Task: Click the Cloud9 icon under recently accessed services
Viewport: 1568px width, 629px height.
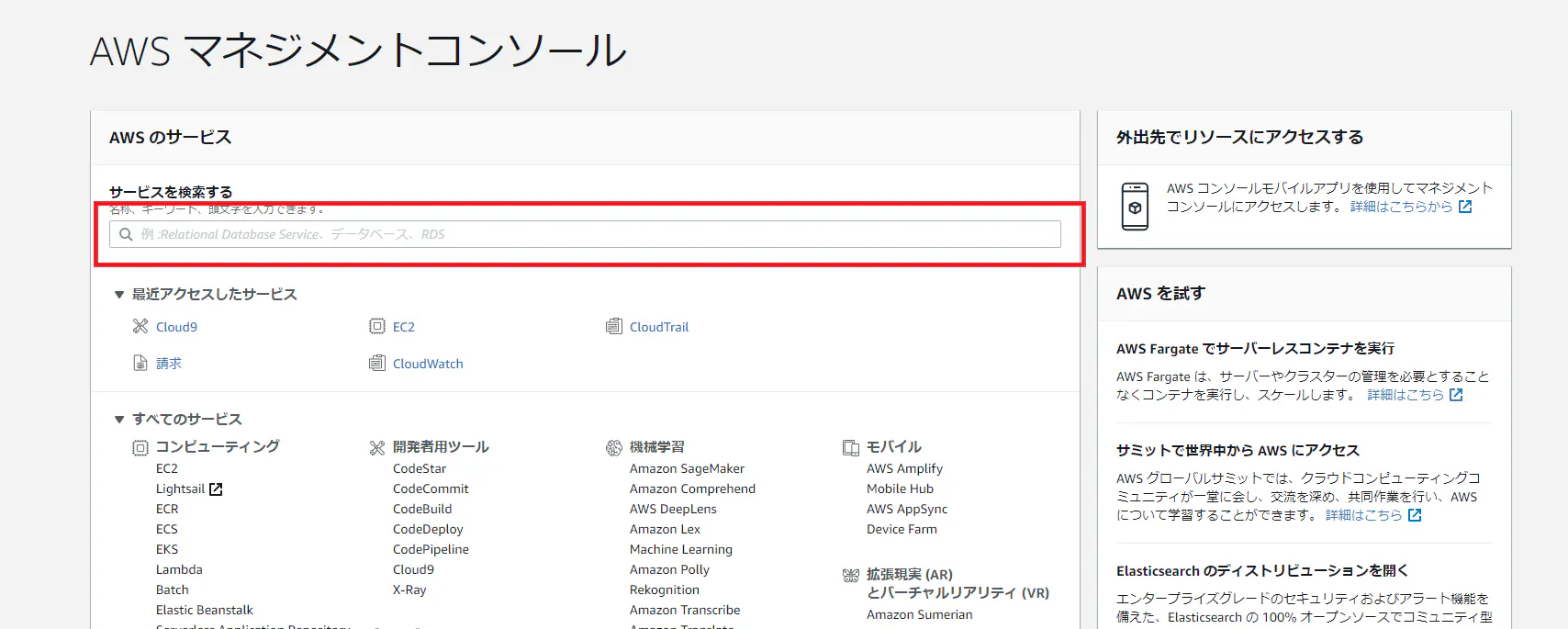Action: tap(140, 326)
